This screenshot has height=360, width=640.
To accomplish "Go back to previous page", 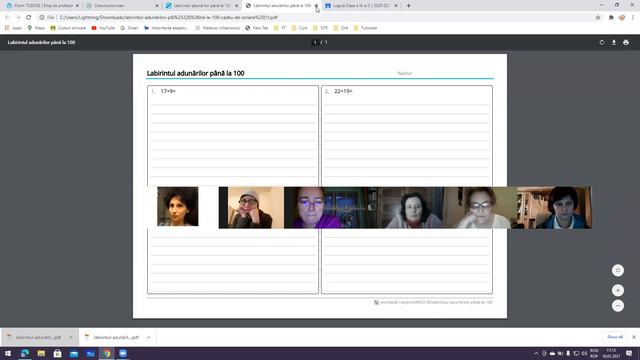I will [x=7, y=18].
